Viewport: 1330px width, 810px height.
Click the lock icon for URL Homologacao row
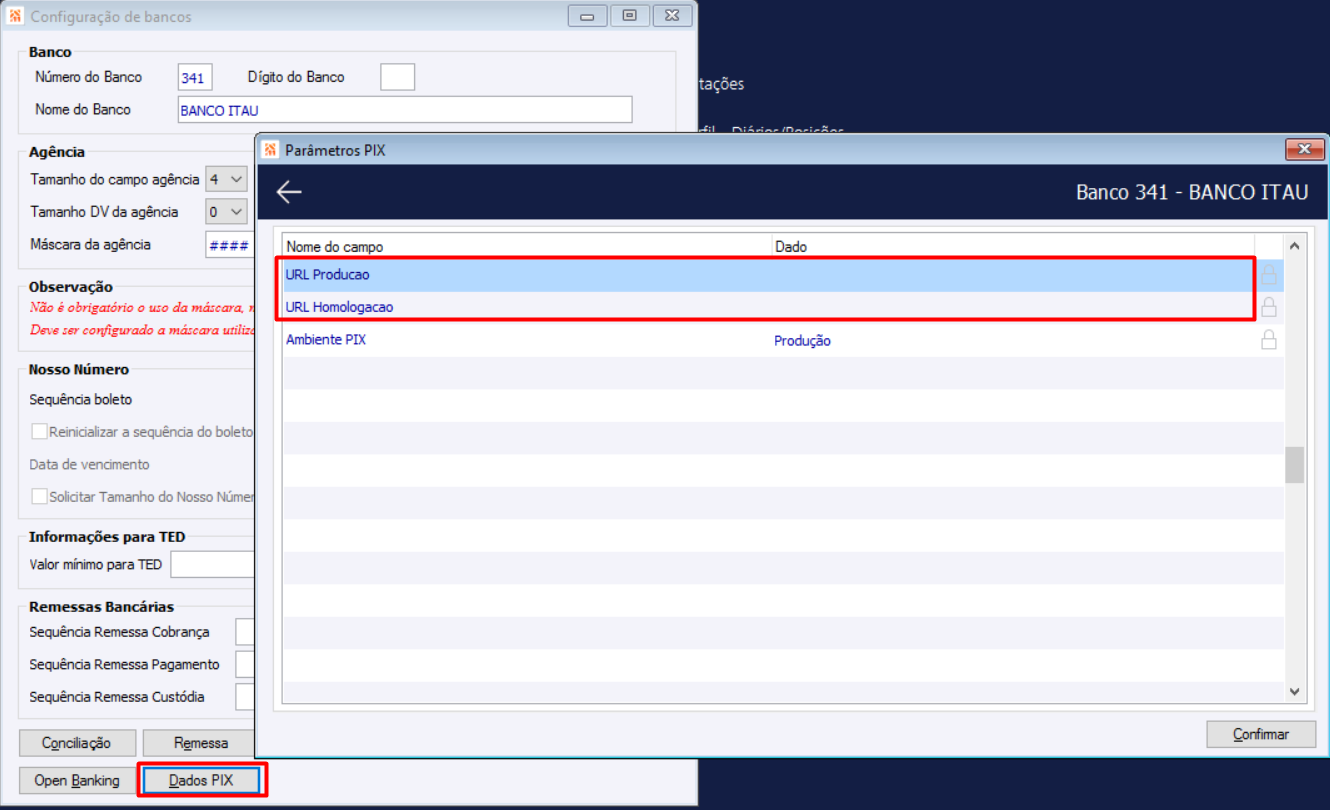[x=1269, y=307]
